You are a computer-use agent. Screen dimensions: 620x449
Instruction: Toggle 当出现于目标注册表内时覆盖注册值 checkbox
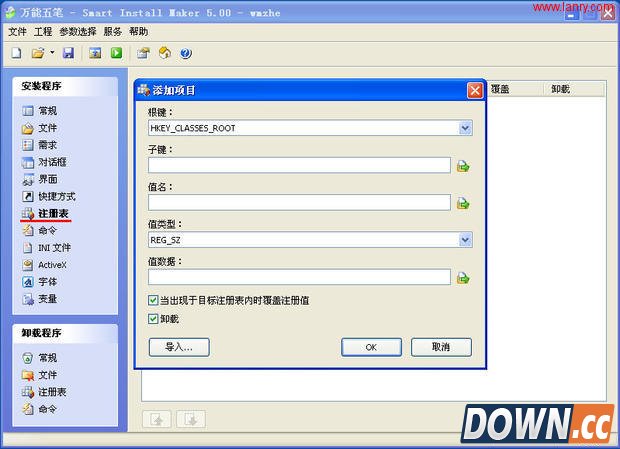tap(153, 300)
